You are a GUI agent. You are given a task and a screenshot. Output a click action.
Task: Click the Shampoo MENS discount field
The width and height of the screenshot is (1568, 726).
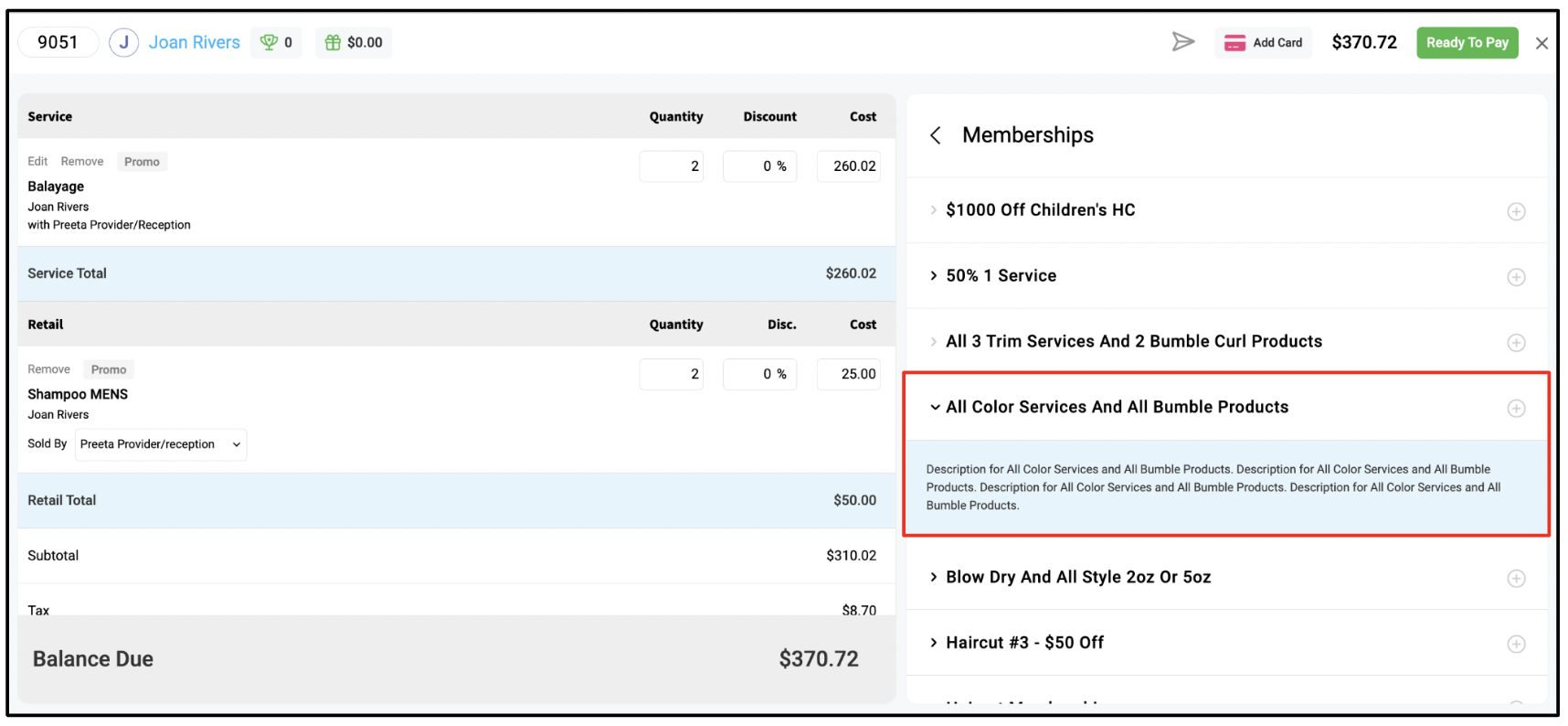tap(759, 374)
